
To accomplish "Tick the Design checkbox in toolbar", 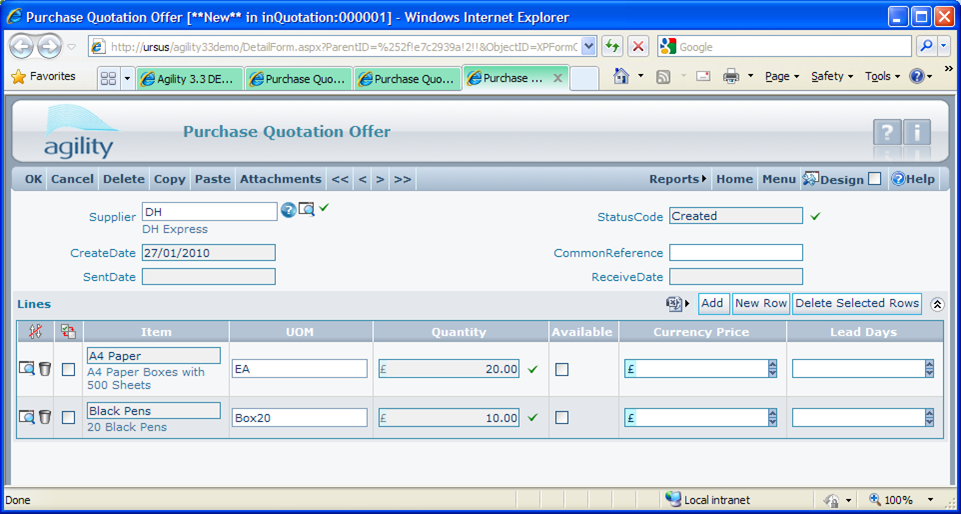I will click(x=875, y=179).
